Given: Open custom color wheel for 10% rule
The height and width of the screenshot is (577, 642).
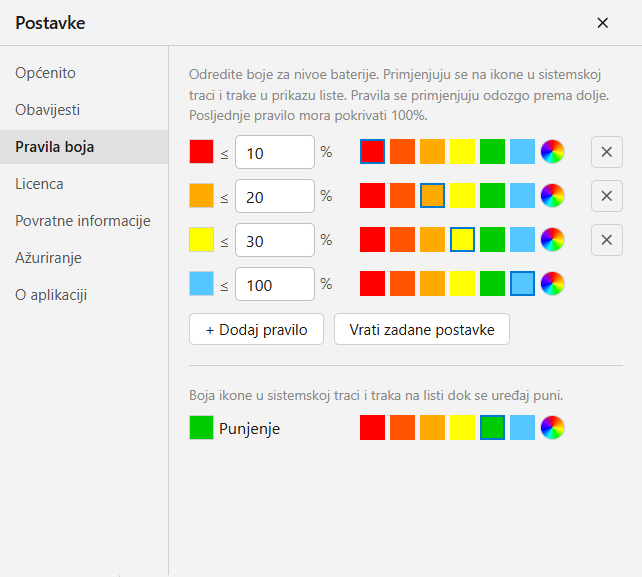Looking at the screenshot, I should coord(552,152).
